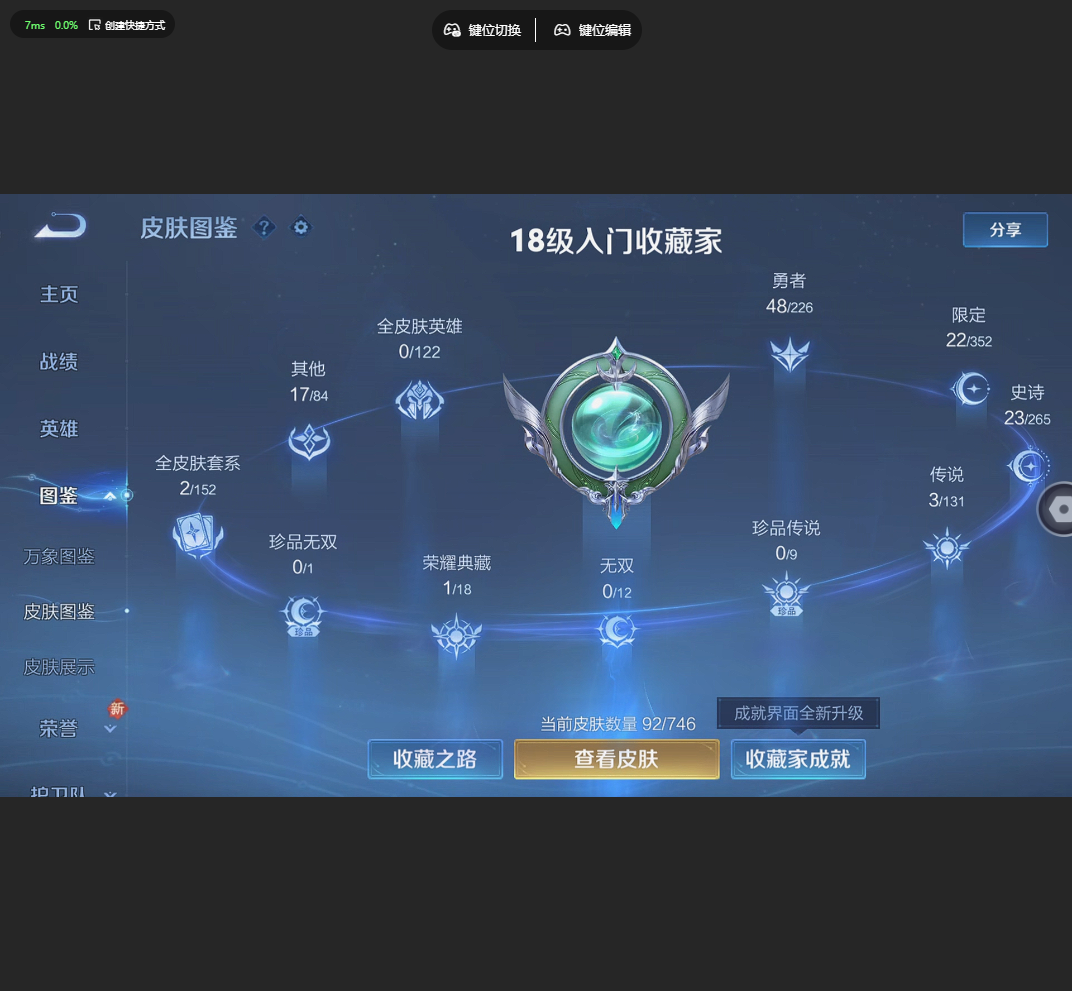Collapse the 图鉴 sidebar section arrow

coord(110,496)
